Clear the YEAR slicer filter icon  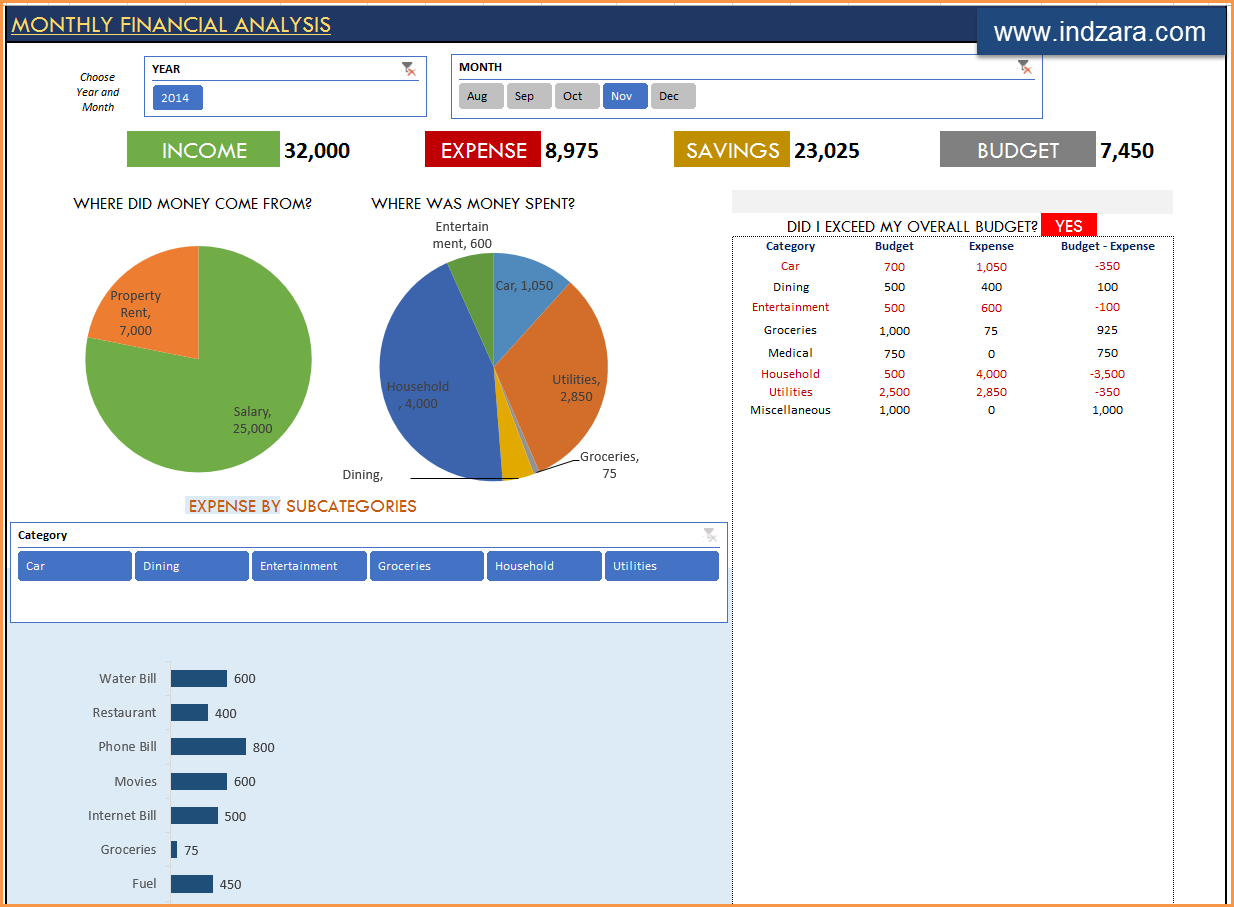[x=409, y=69]
